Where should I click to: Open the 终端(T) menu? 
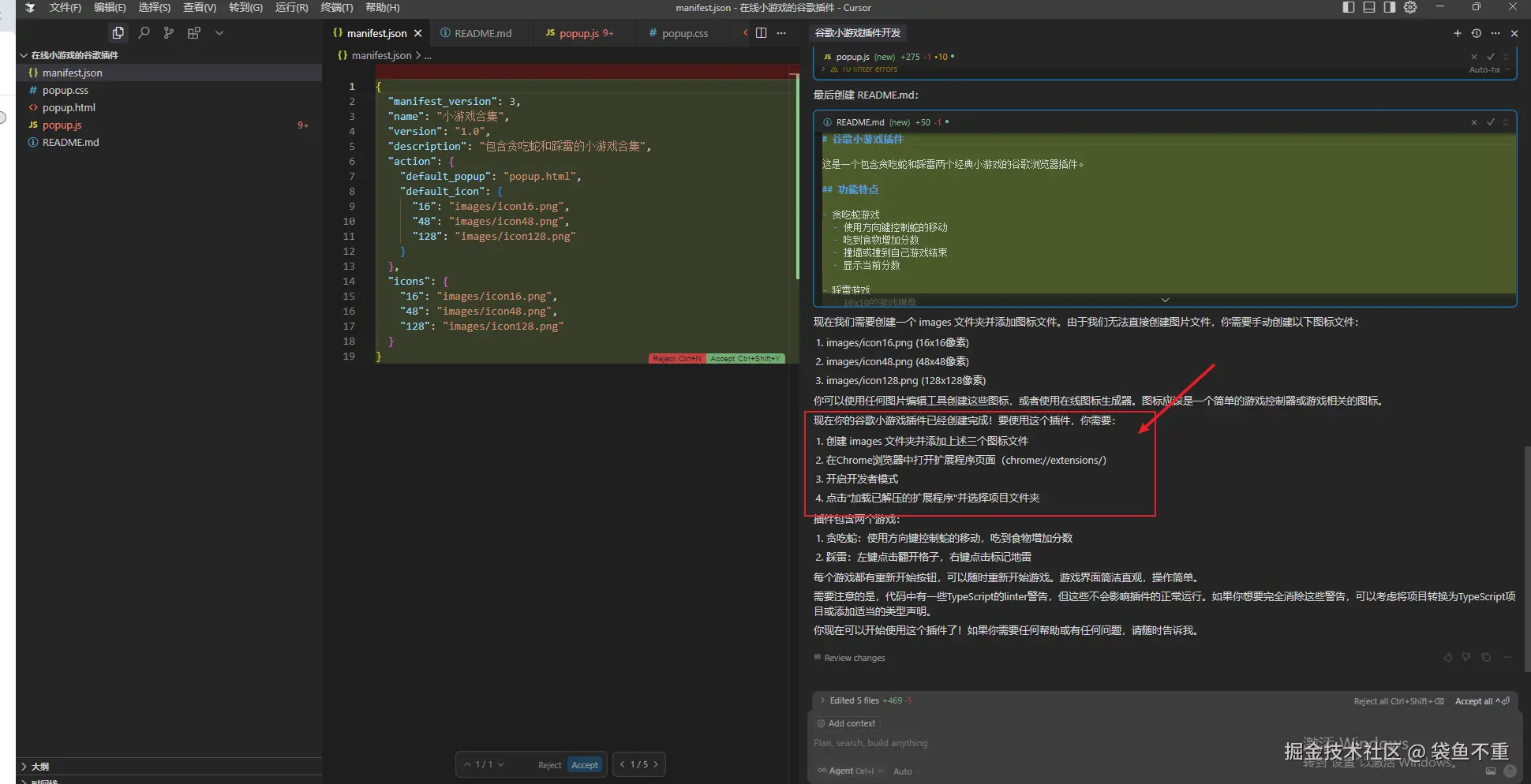click(337, 7)
